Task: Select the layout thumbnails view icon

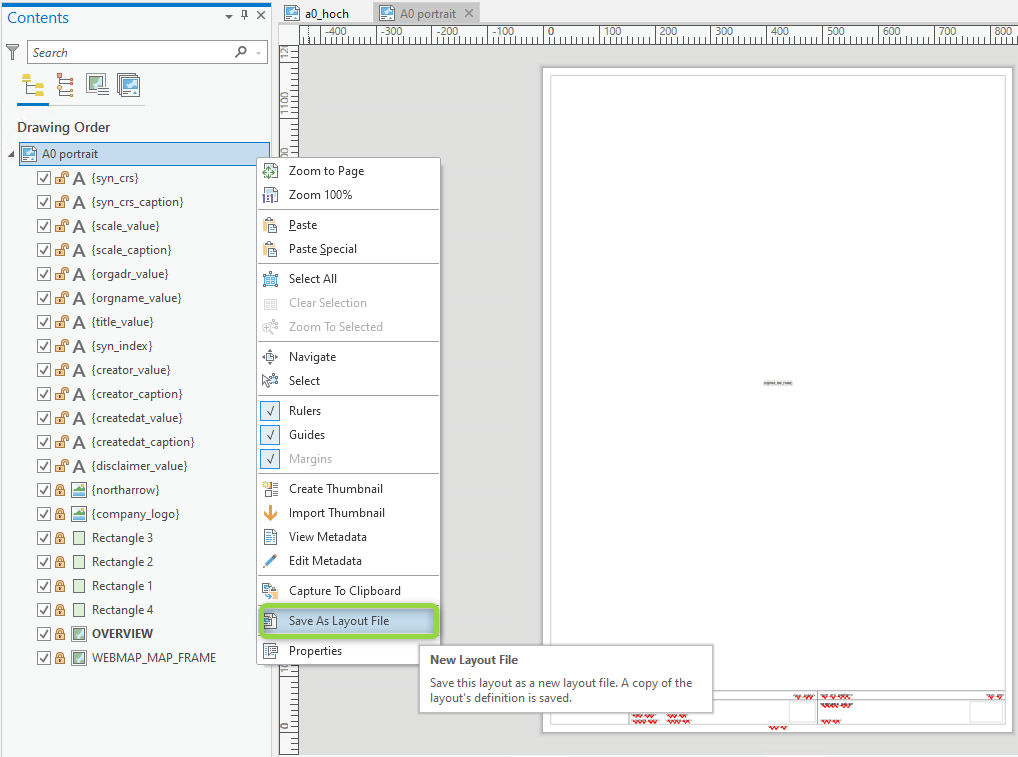Action: (x=129, y=86)
